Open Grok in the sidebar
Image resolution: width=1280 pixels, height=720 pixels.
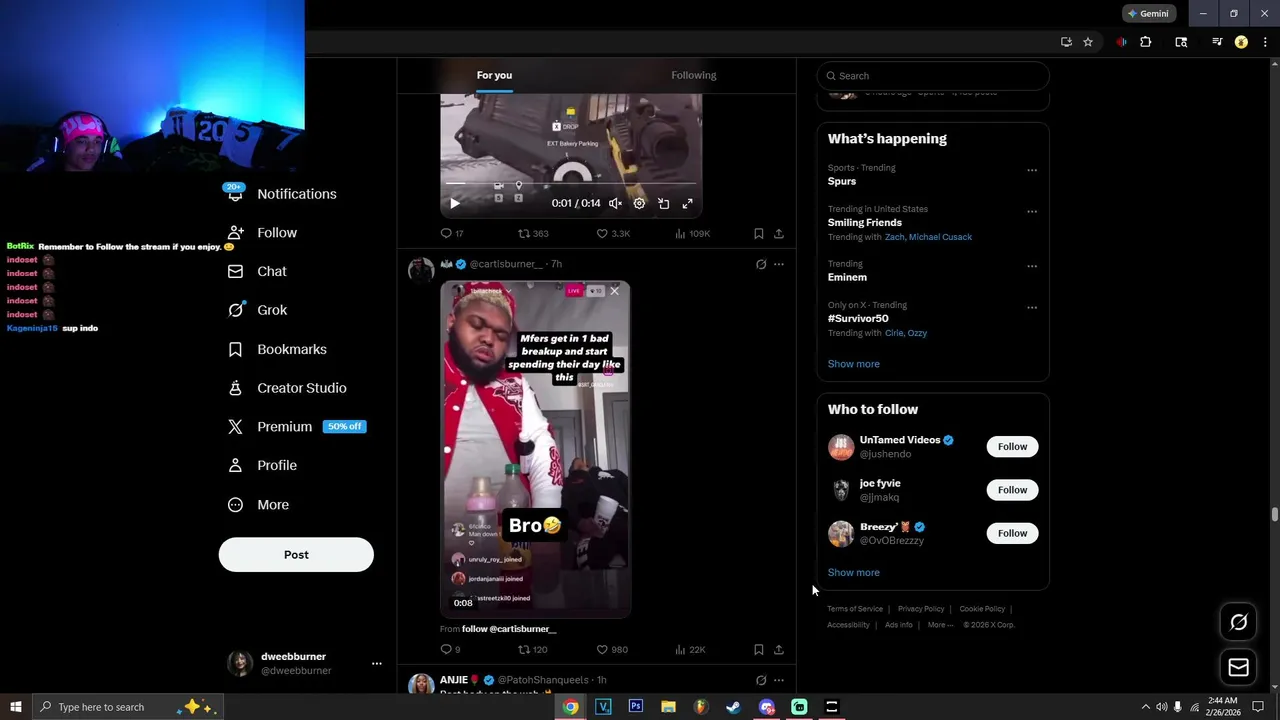tap(257, 310)
